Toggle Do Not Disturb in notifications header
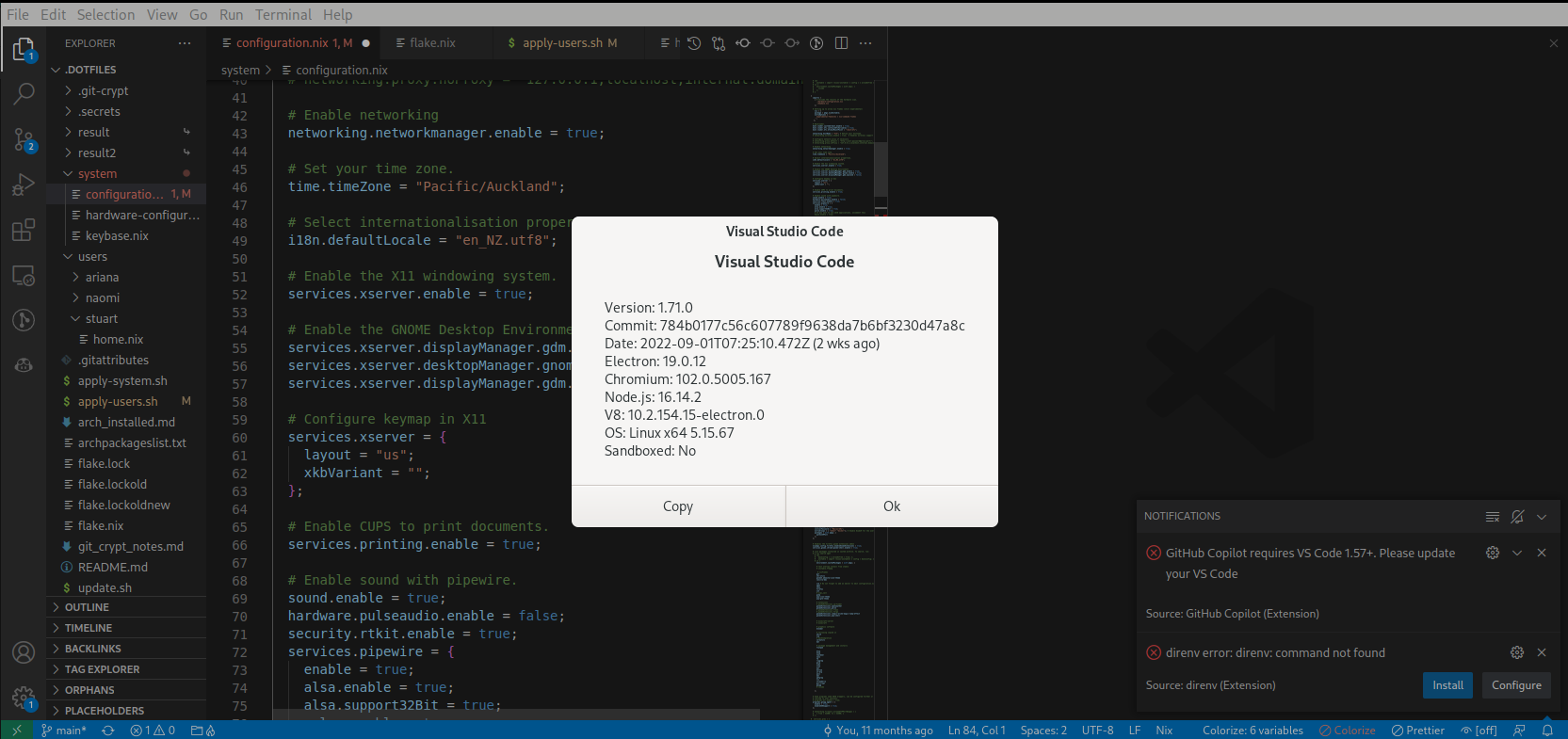Viewport: 1568px width, 739px height. (x=1517, y=516)
